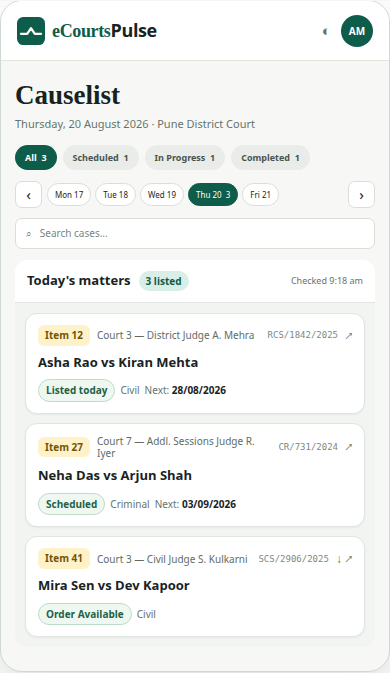
Task: Open external link for SCS/2906/2025
Action: 349,559
